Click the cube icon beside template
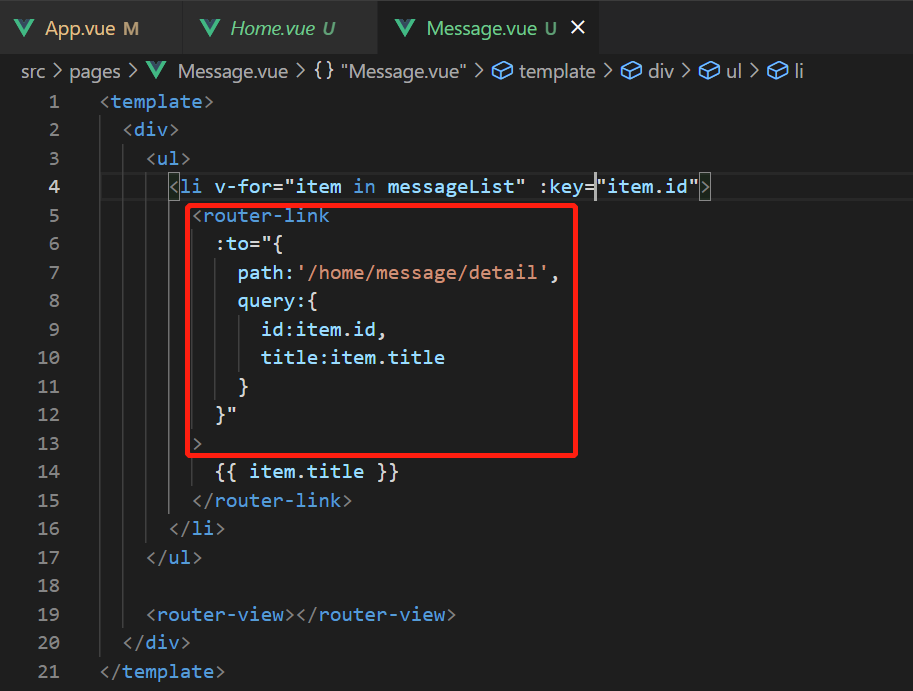913x691 pixels. click(502, 70)
